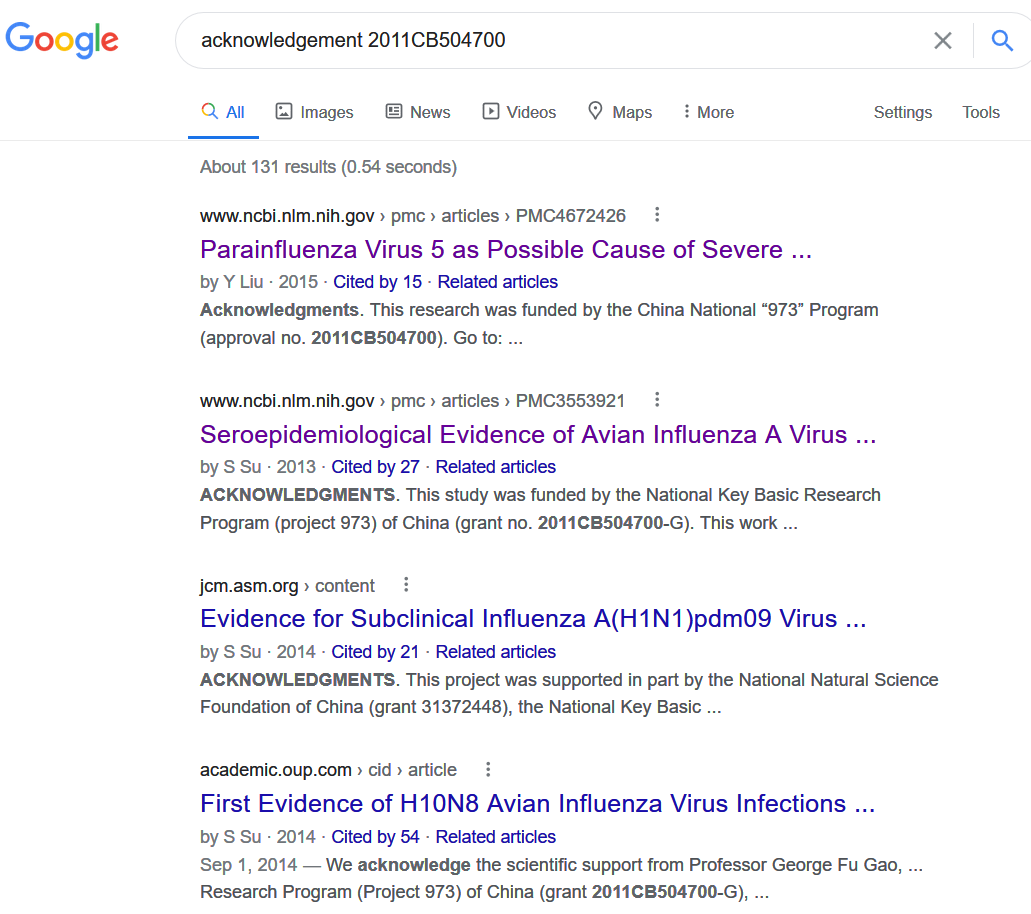Open search Settings
The width and height of the screenshot is (1031, 914).
tap(902, 112)
